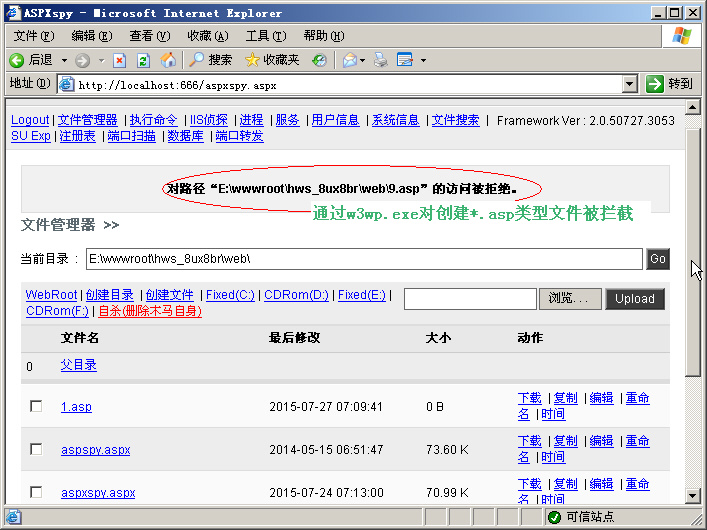This screenshot has width=707, height=530.
Task: Follow the 执行命令 link
Action: click(154, 120)
